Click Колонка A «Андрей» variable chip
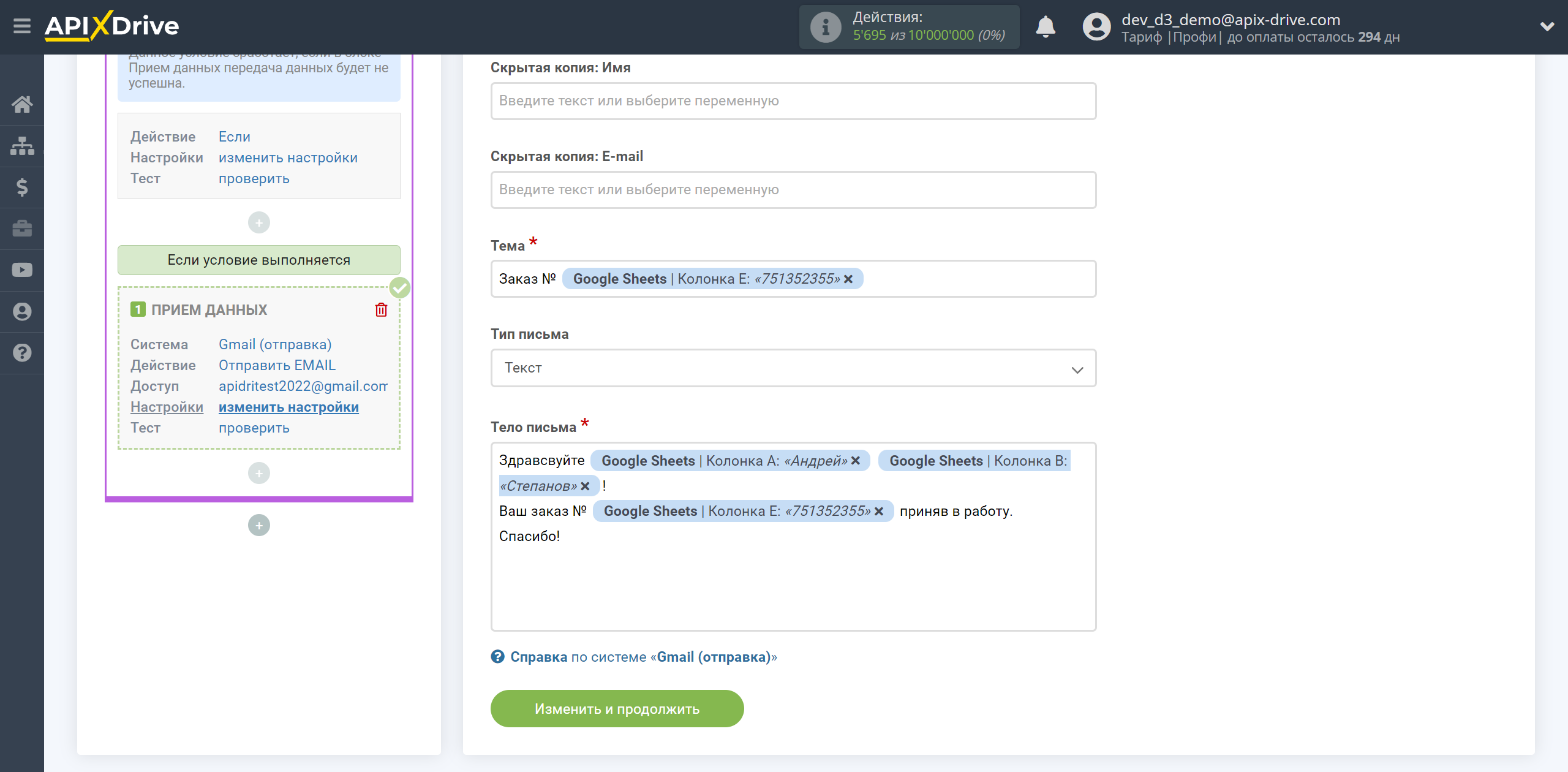This screenshot has height=772, width=1568. click(x=730, y=461)
